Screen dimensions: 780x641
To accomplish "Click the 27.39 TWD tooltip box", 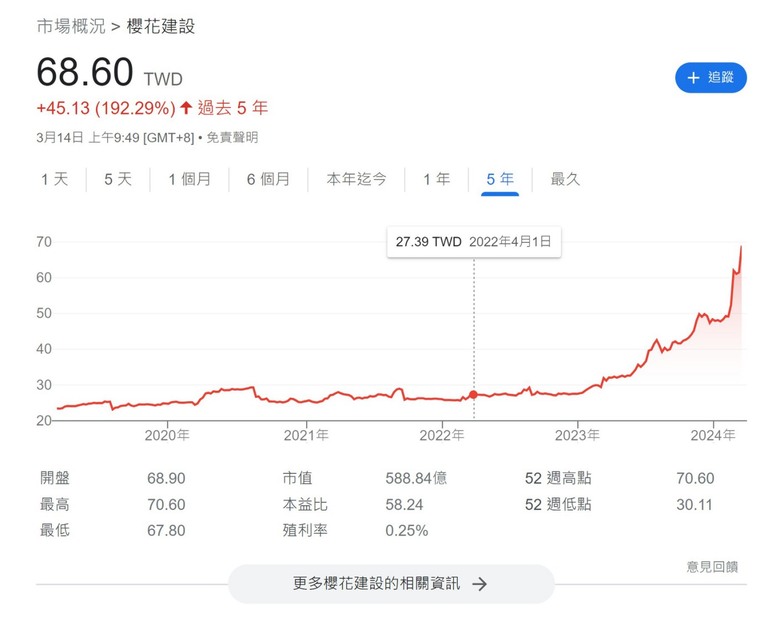I will click(474, 242).
